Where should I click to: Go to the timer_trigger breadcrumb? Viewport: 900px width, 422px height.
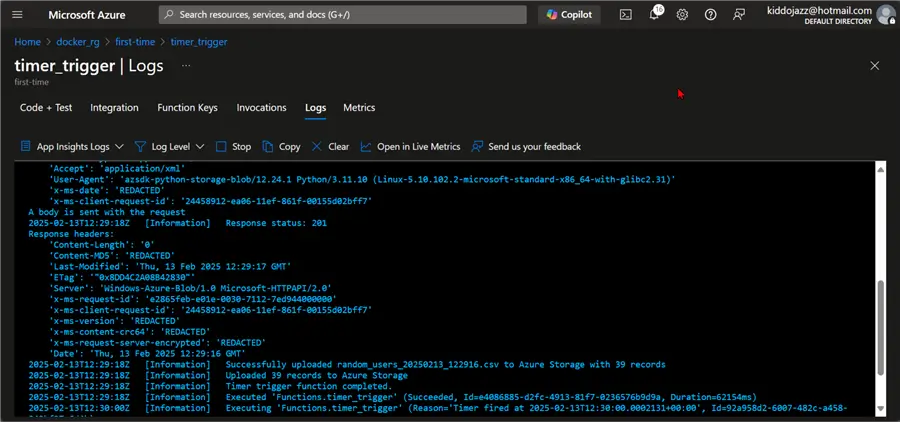199,42
